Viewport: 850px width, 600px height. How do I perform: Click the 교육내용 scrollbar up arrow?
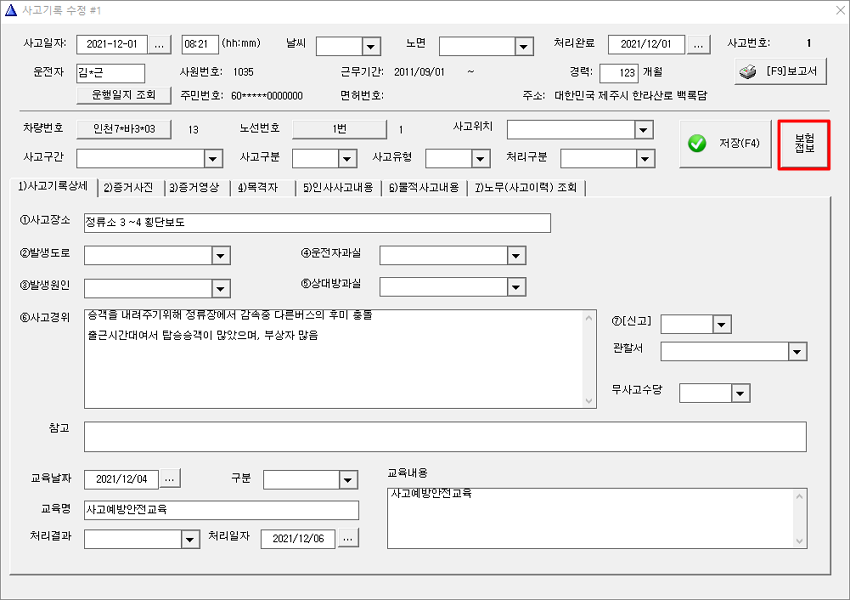point(800,496)
